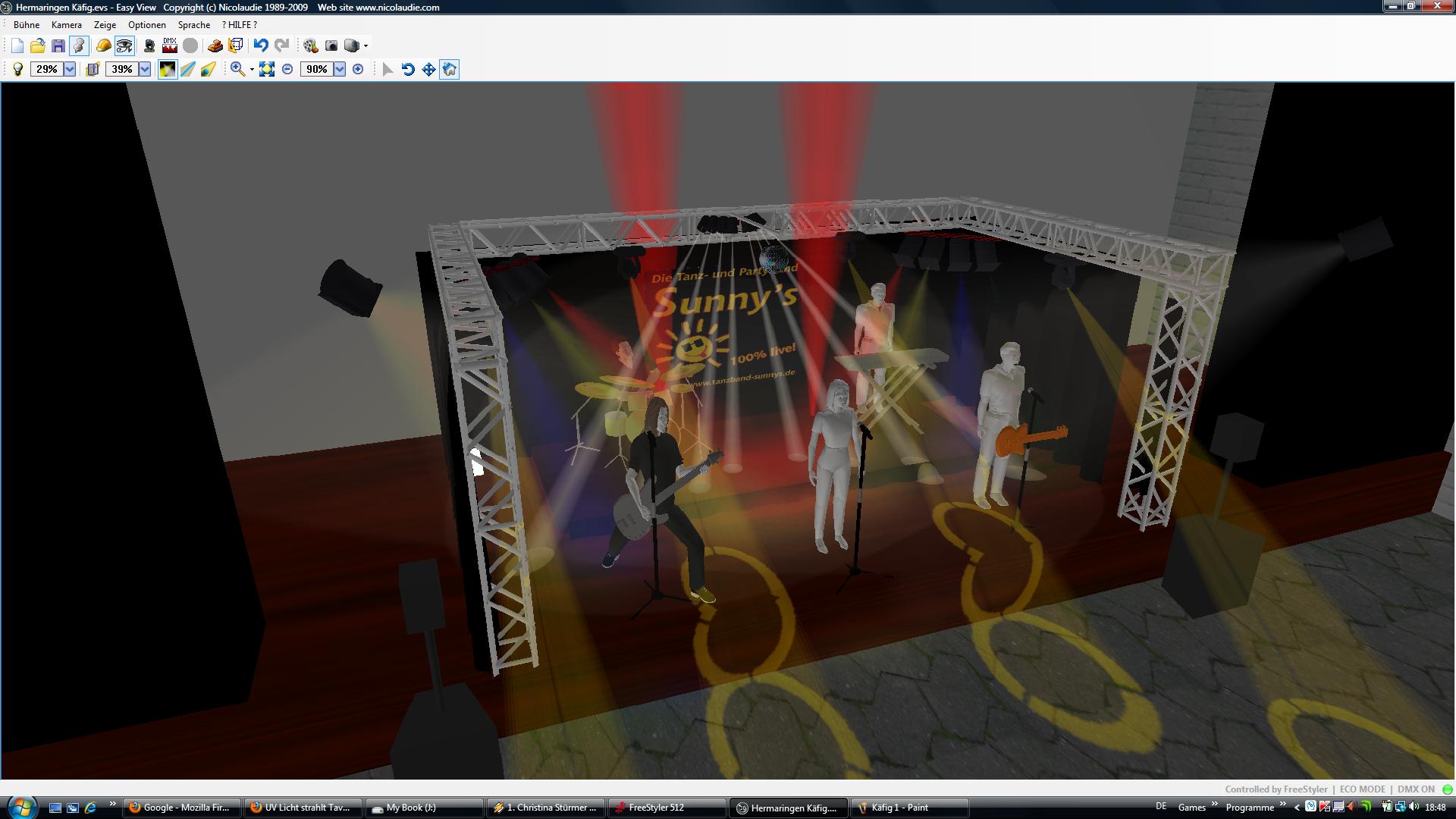Open the Kamera menu
This screenshot has width=1456, height=819.
coord(66,25)
